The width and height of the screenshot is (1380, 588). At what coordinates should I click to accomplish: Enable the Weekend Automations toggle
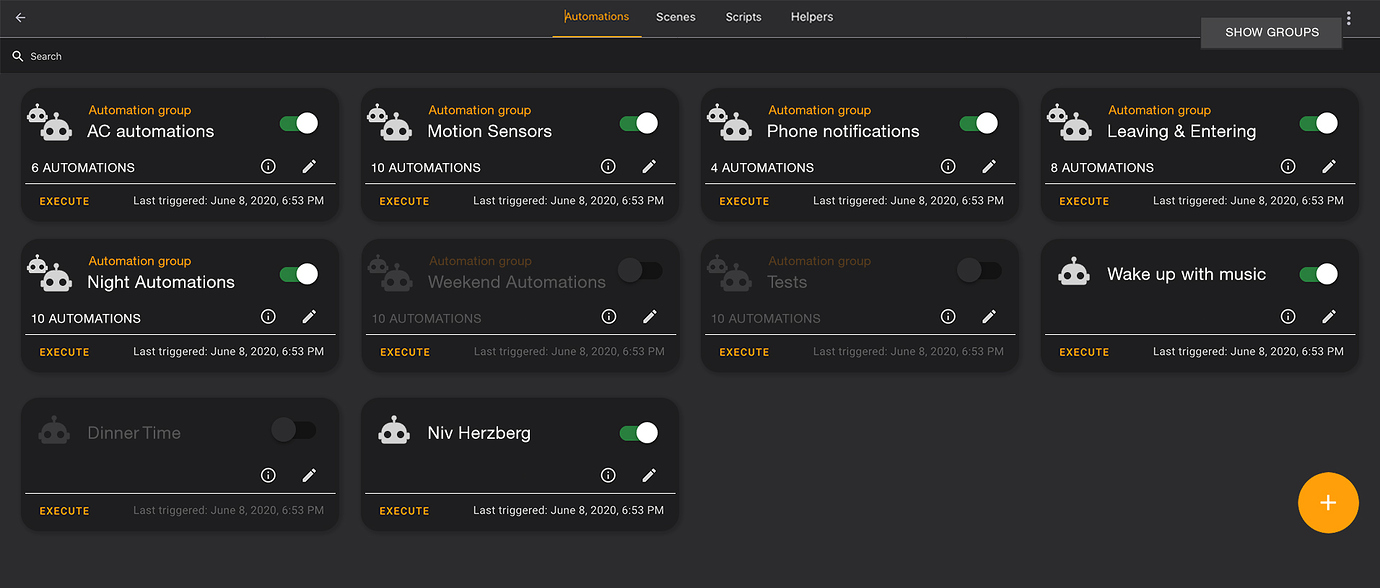[639, 270]
